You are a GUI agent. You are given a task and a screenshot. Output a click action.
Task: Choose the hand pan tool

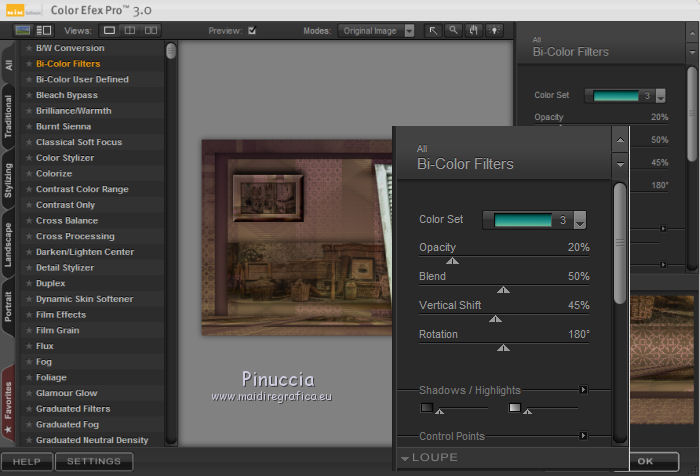pyautogui.click(x=473, y=30)
